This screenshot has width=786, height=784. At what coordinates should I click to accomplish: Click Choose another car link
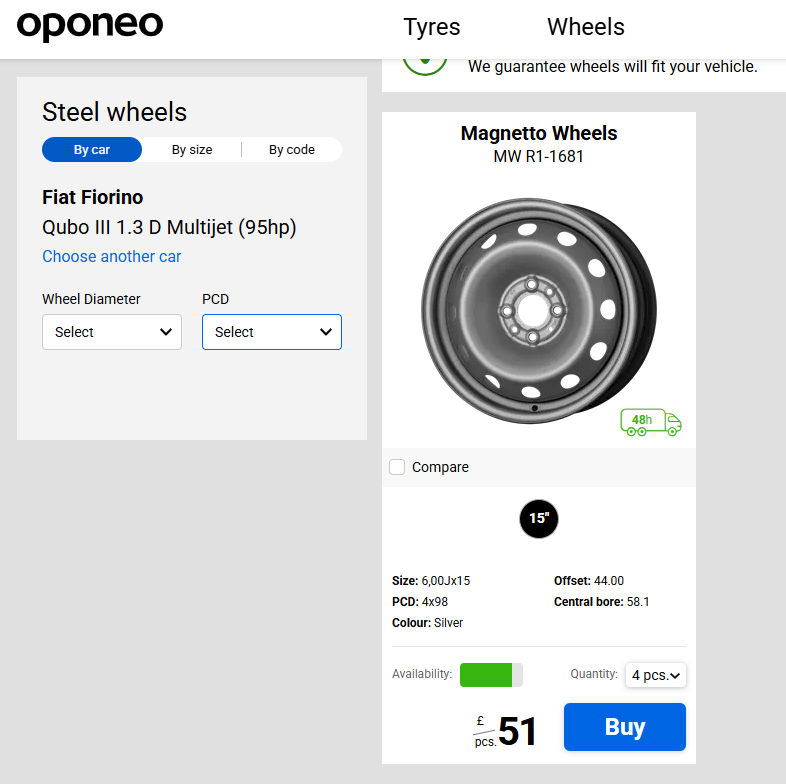[112, 257]
